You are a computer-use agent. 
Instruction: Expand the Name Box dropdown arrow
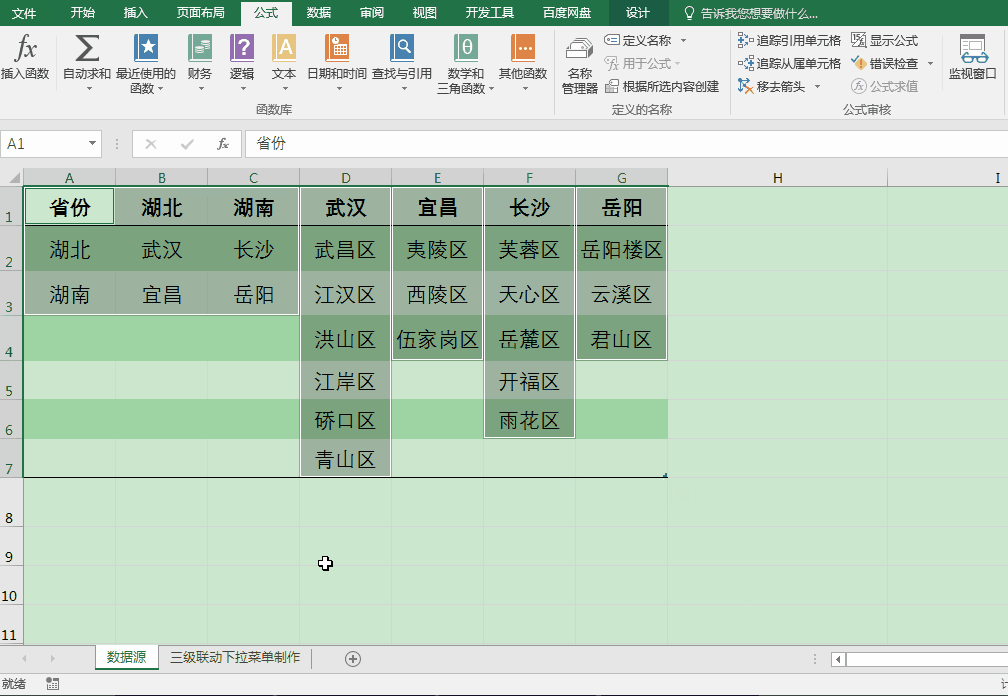[93, 143]
